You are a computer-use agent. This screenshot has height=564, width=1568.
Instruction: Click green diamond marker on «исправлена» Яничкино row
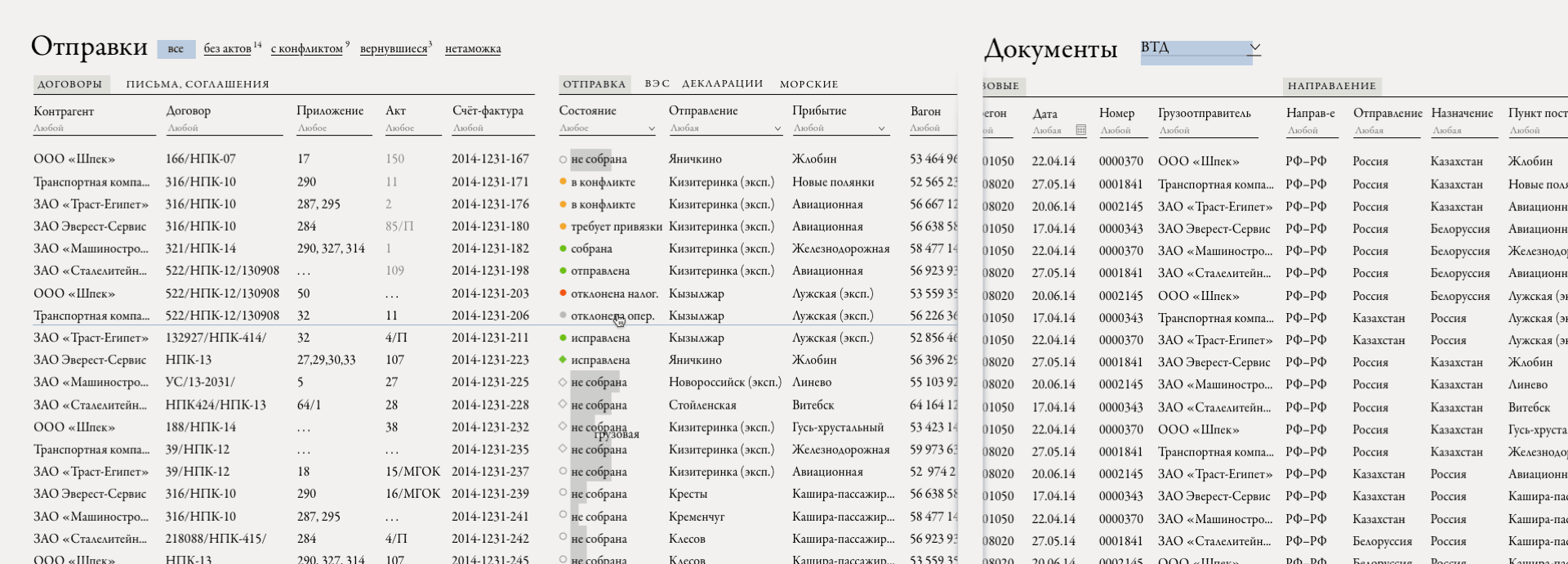563,360
